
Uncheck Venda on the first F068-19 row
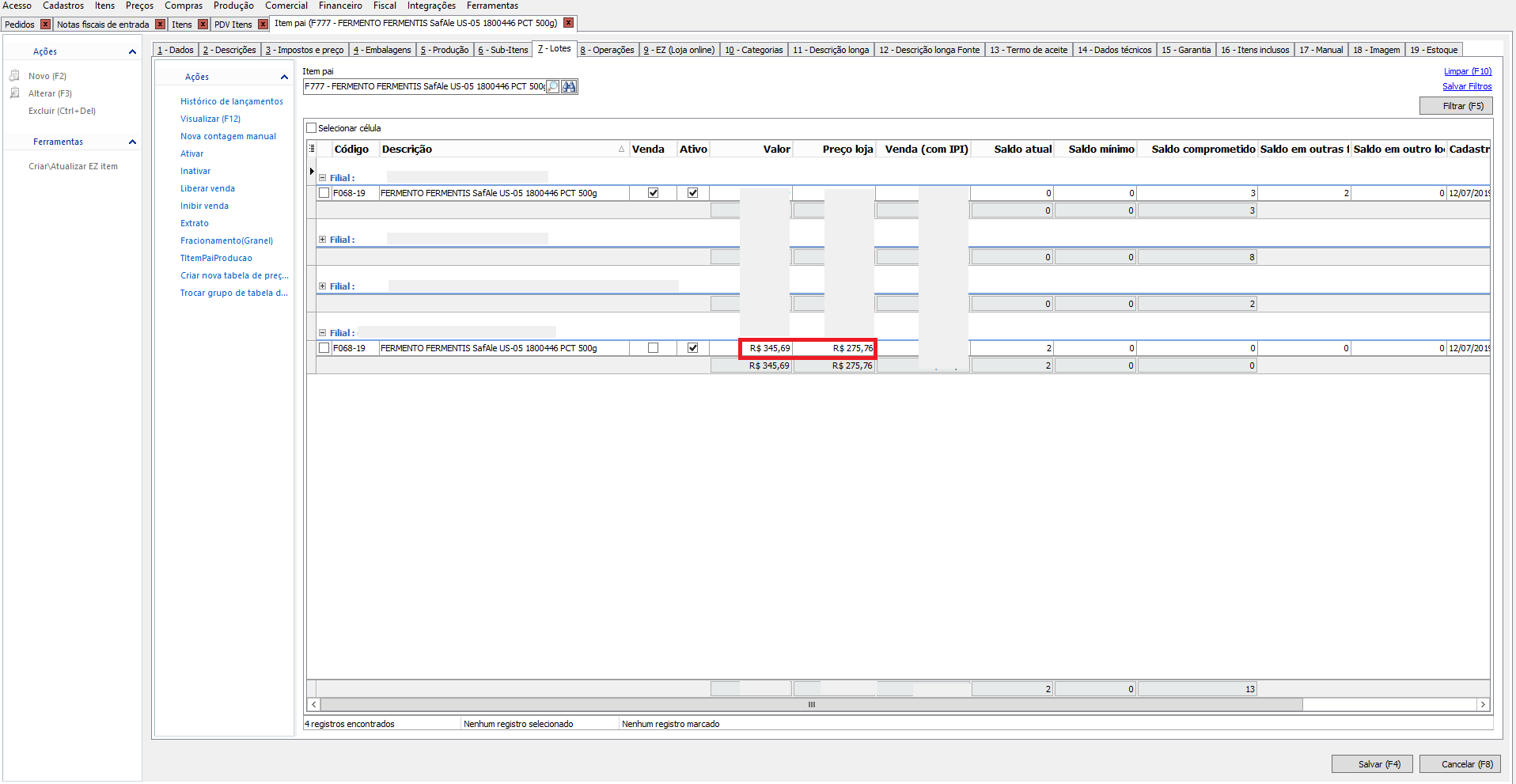(x=653, y=192)
